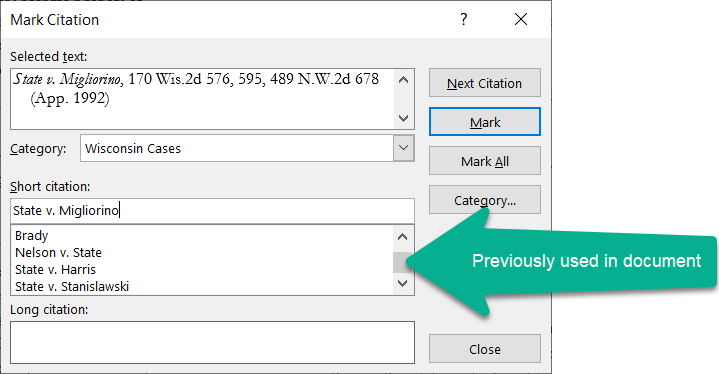Image resolution: width=719 pixels, height=374 pixels.
Task: Select State v. Stanislawski in the list
Action: 72,286
